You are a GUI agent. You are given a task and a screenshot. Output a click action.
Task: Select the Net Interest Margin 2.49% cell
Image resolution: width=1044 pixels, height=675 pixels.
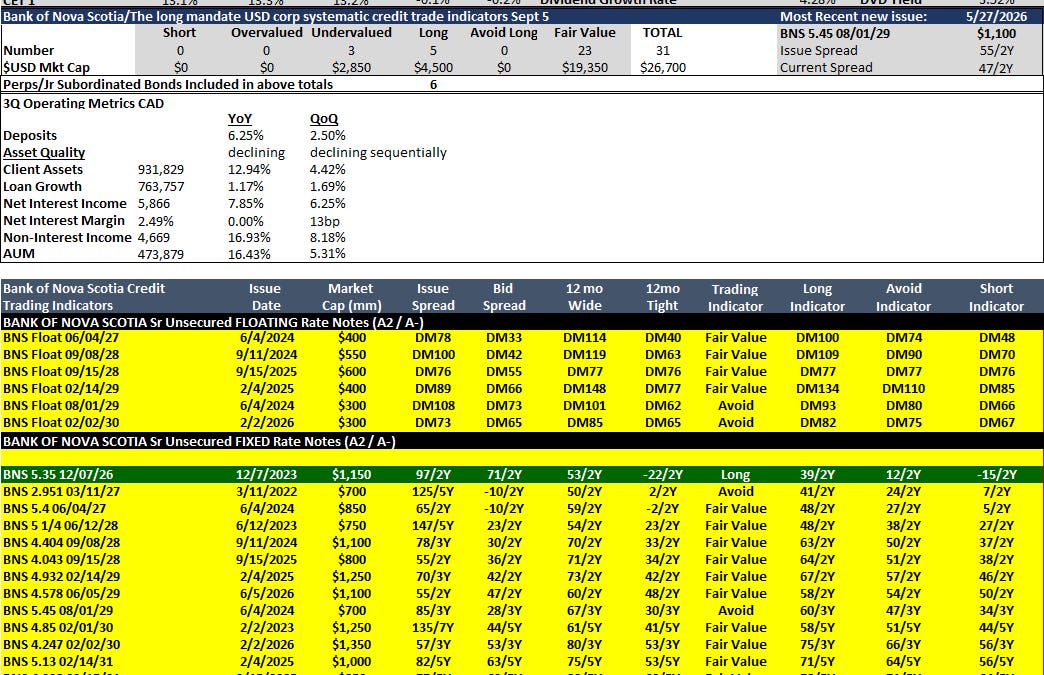tap(156, 221)
